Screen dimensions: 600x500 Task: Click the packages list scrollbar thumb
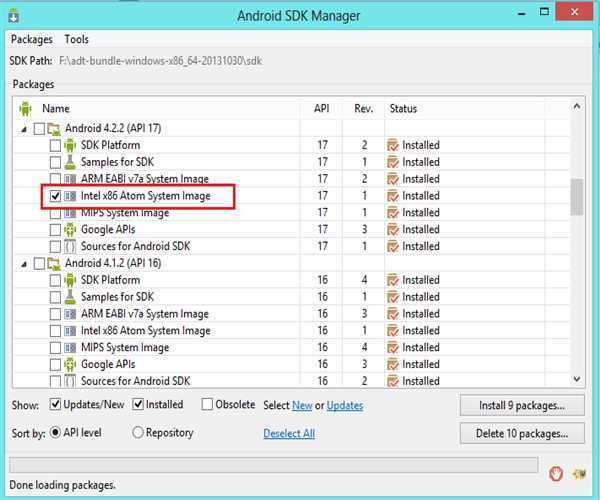(x=577, y=197)
